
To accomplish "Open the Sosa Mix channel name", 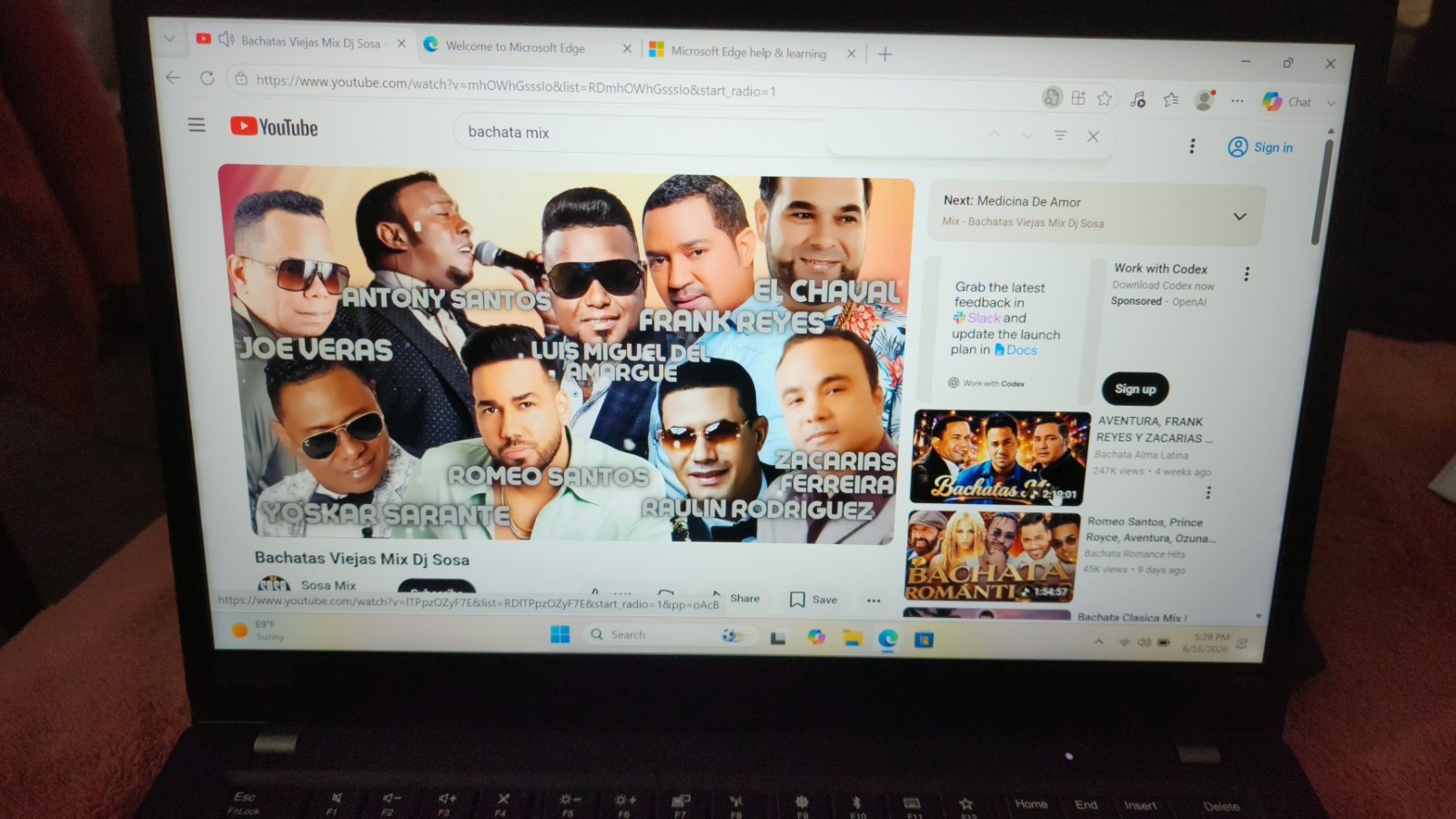I will [328, 585].
